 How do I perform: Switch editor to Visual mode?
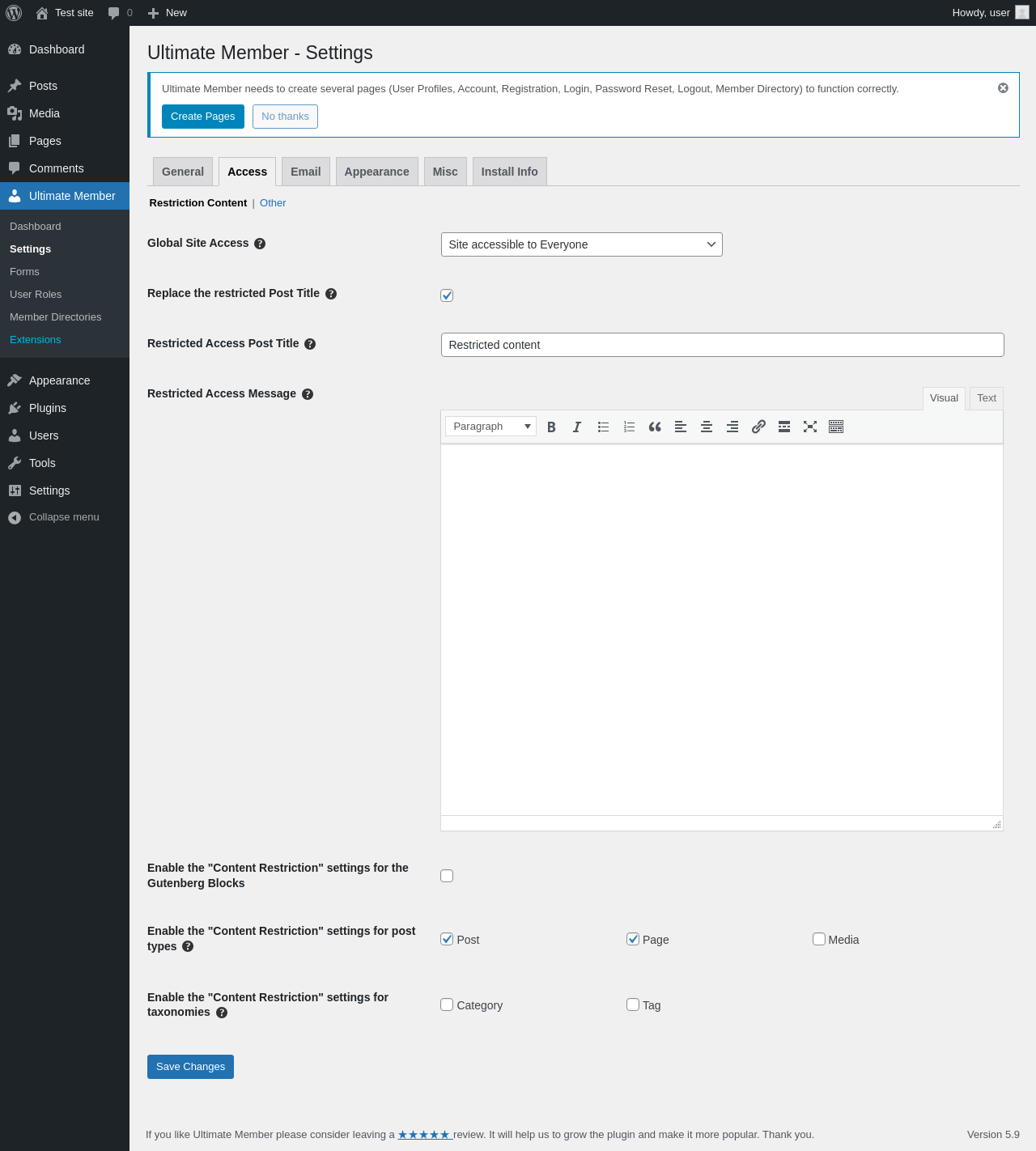pyautogui.click(x=944, y=398)
